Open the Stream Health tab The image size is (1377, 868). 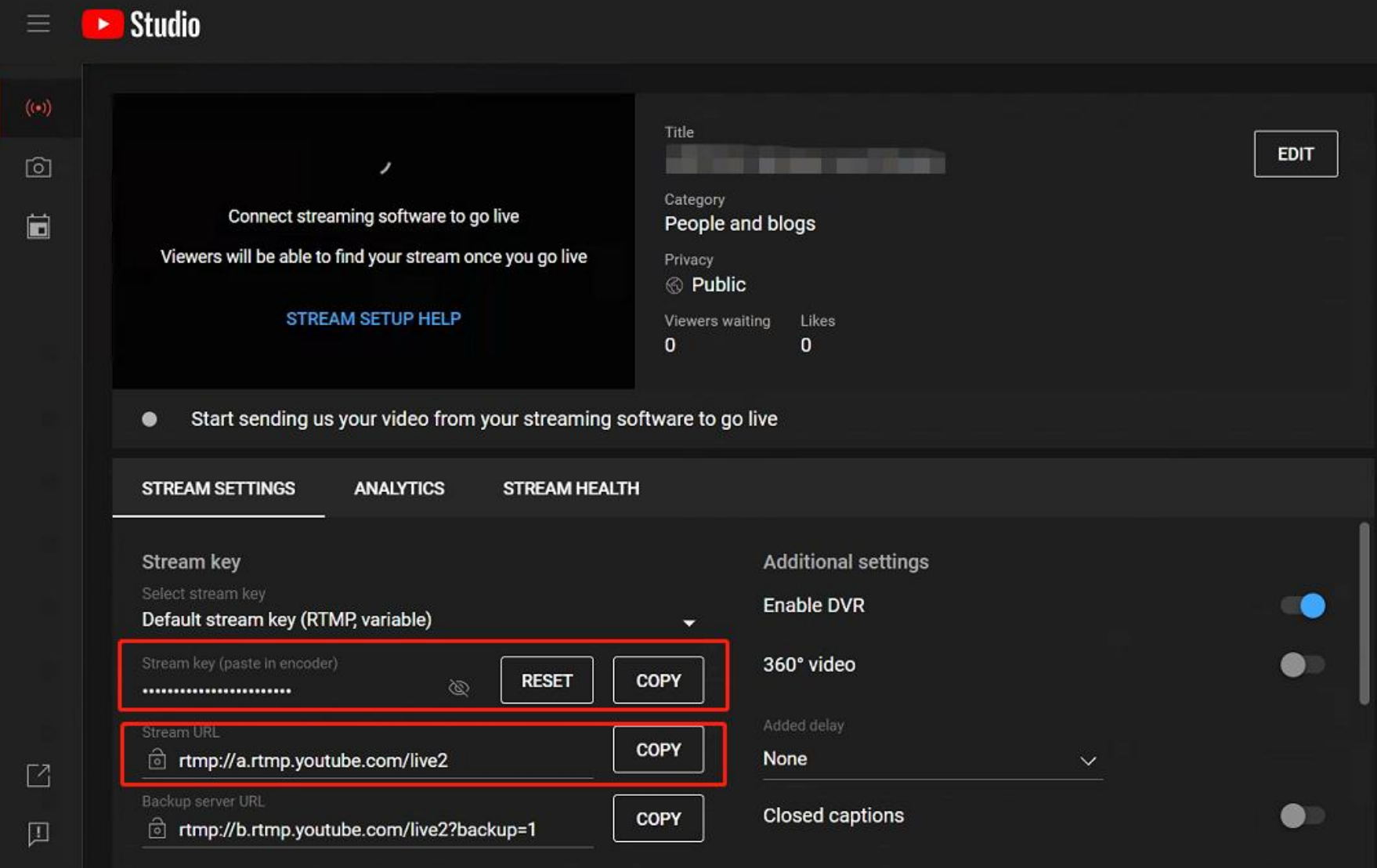point(570,488)
